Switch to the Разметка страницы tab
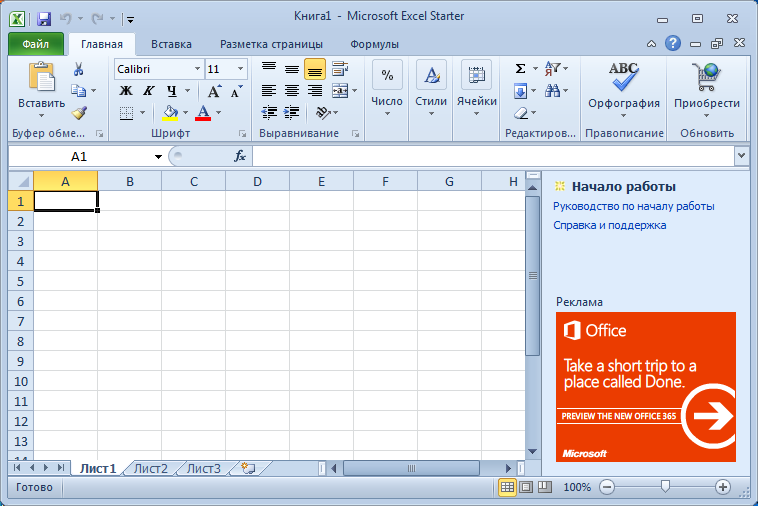The image size is (758, 506). 271,44
